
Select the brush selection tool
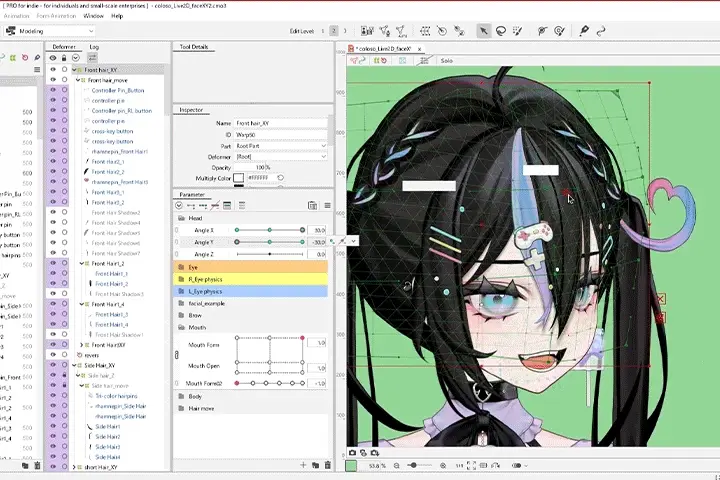coord(518,31)
